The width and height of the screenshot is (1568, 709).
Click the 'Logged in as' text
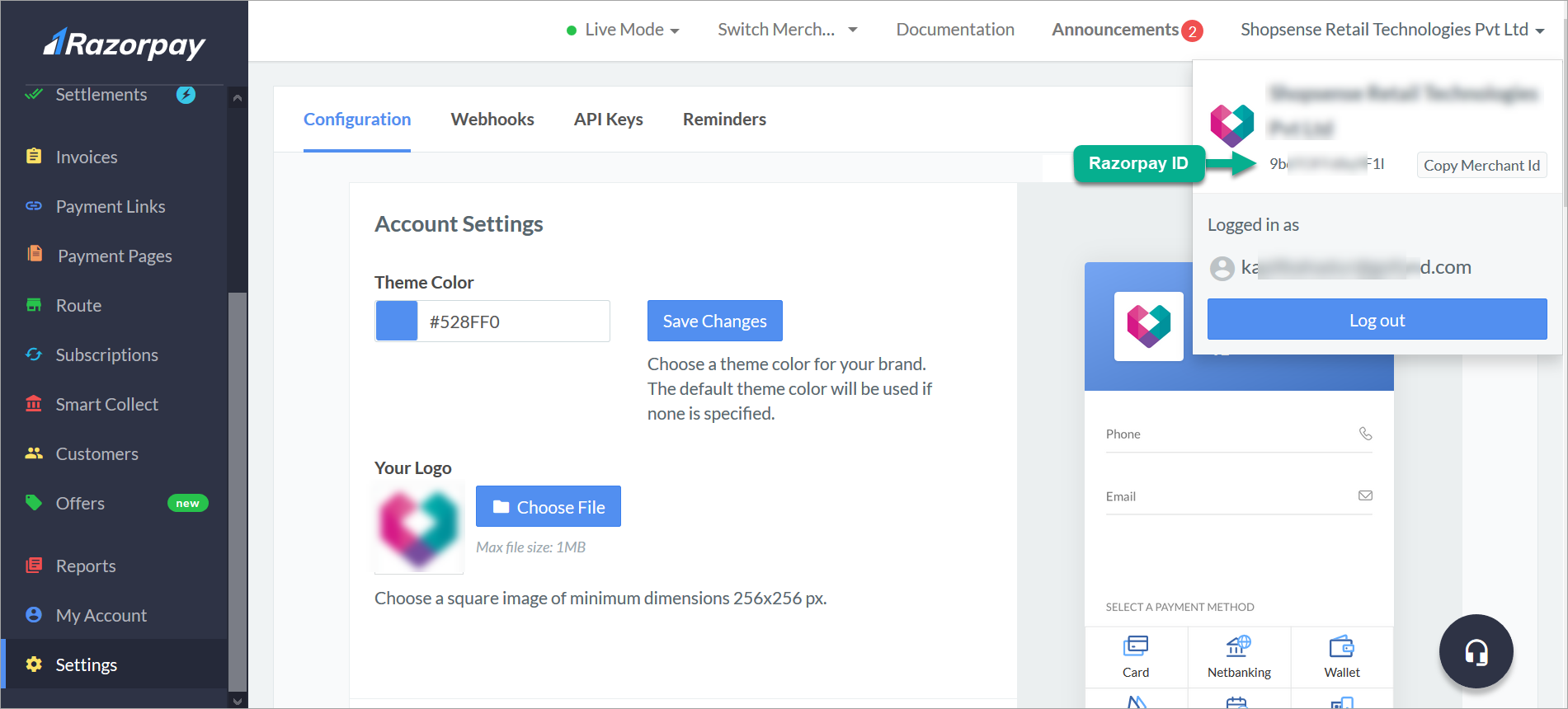[1253, 225]
